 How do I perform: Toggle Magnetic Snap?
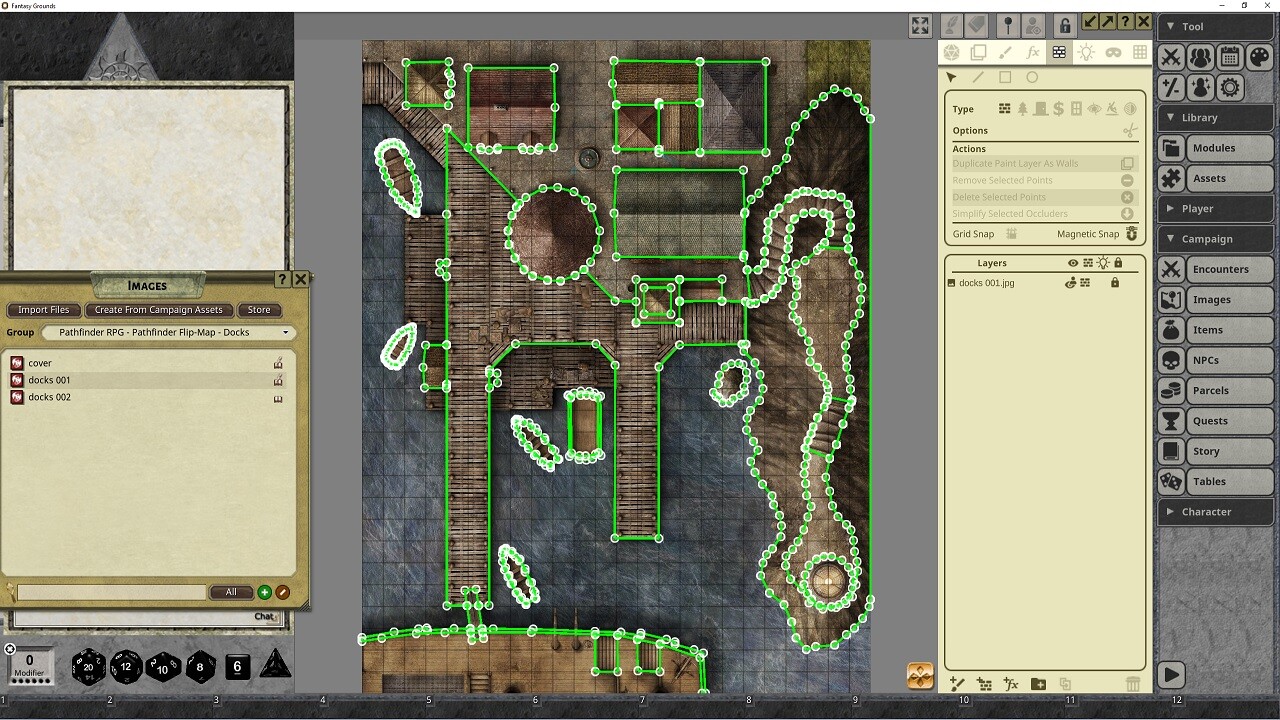pos(1131,233)
